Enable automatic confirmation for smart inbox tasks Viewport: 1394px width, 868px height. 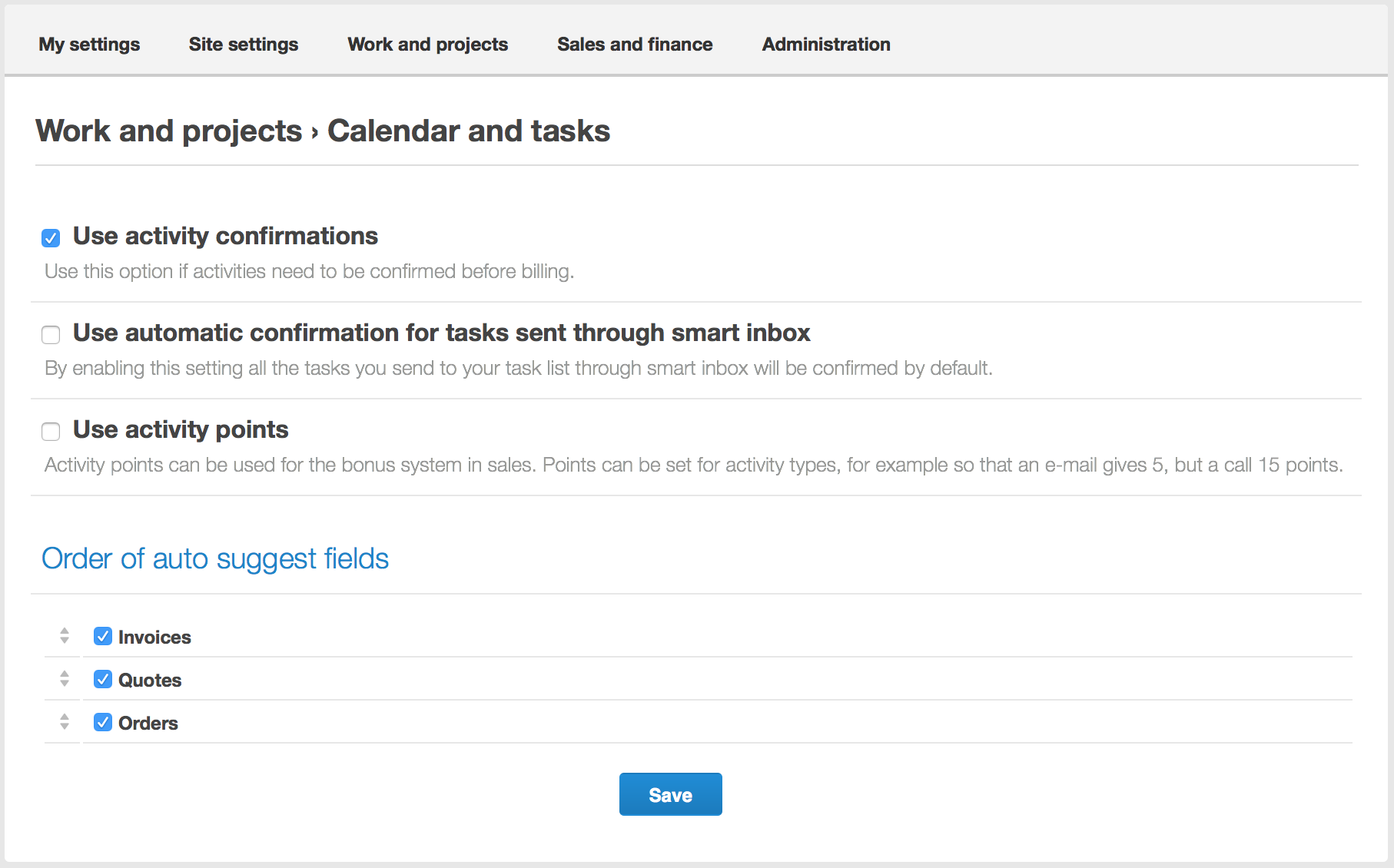point(51,335)
